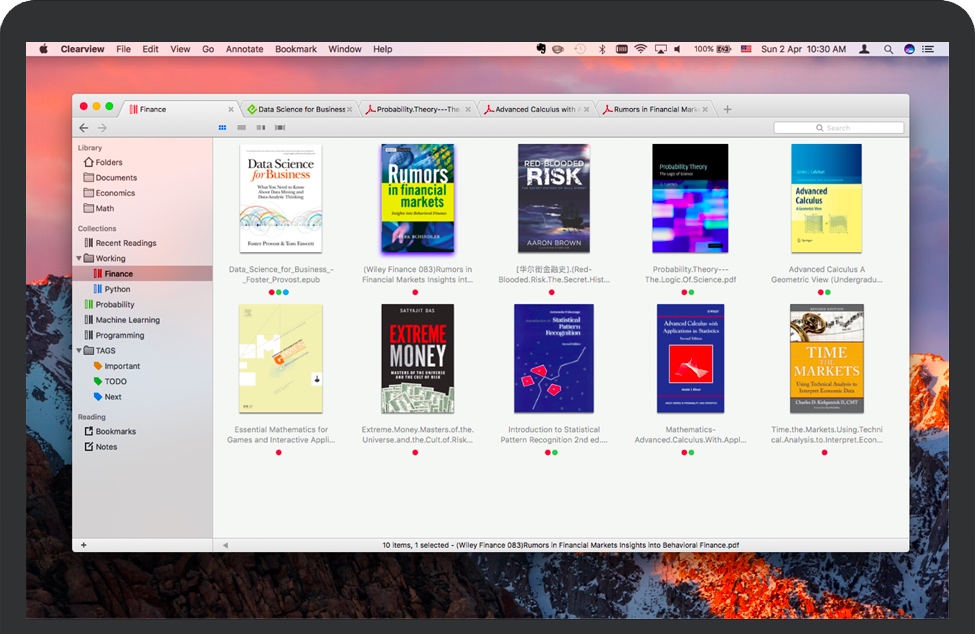Collapse the Working collection folder

pyautogui.click(x=79, y=258)
